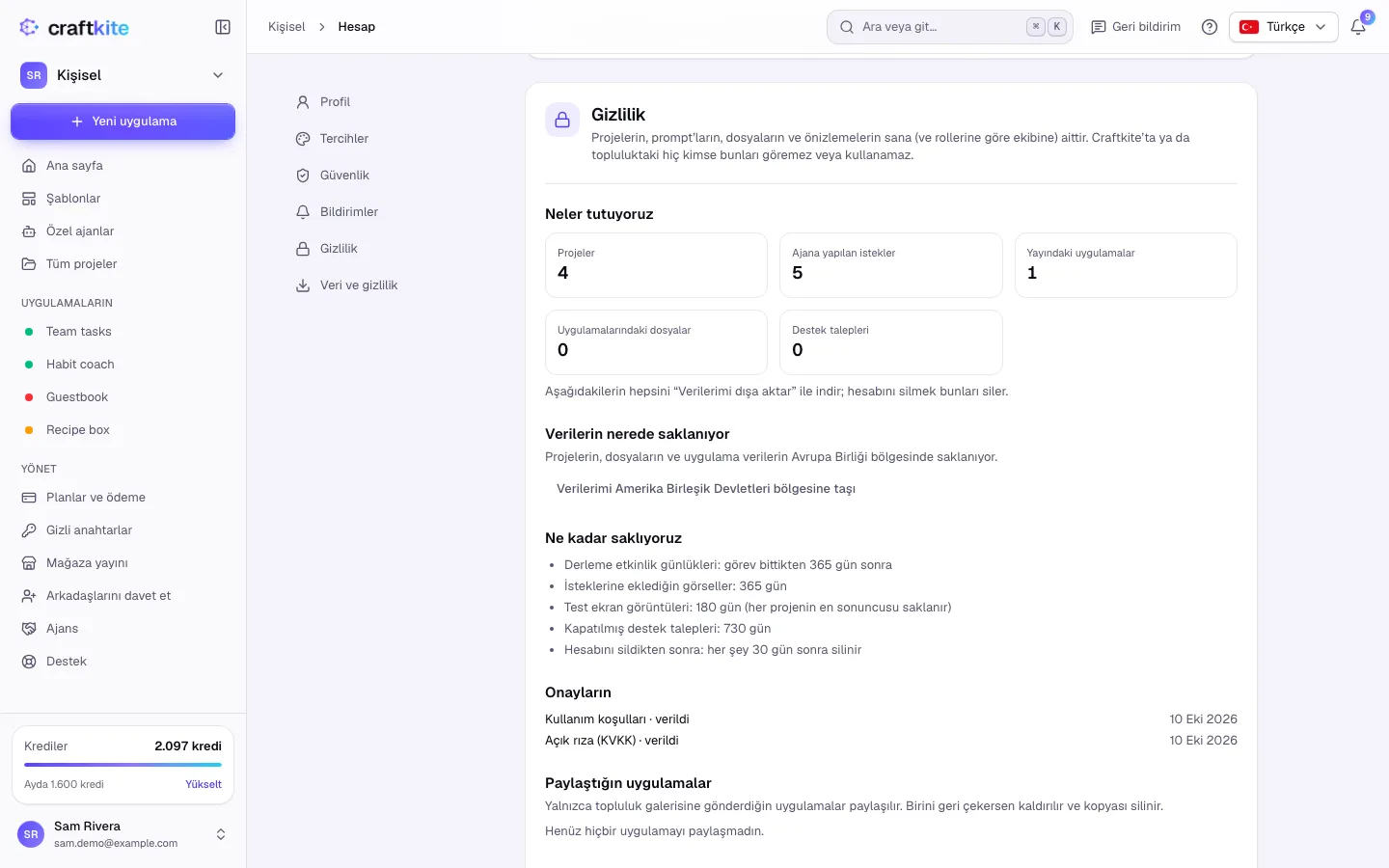
Task: Open the help question mark icon
Action: click(x=1210, y=27)
